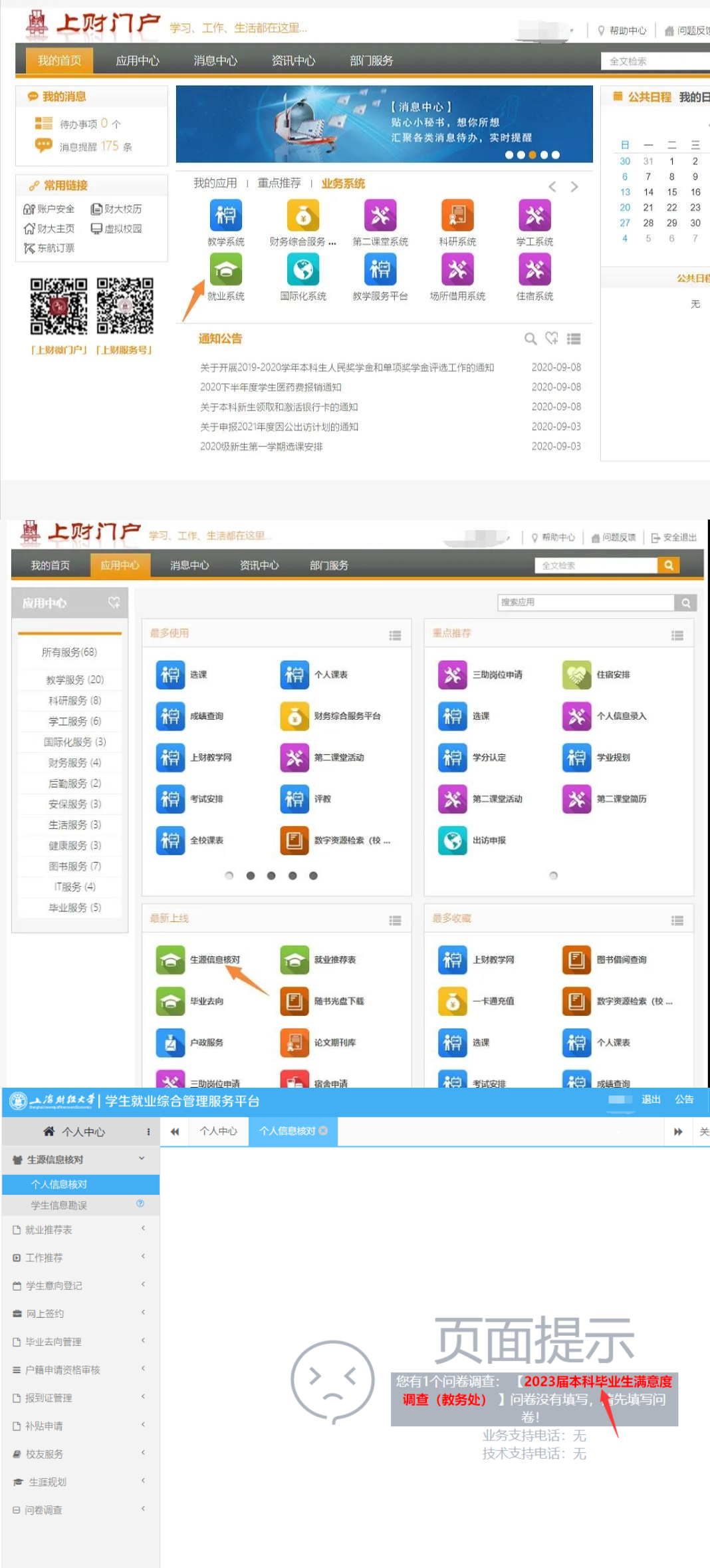This screenshot has width=710, height=1568.
Task: Open notice 2020下半年度学生医药费报销通知
Action: 271,387
